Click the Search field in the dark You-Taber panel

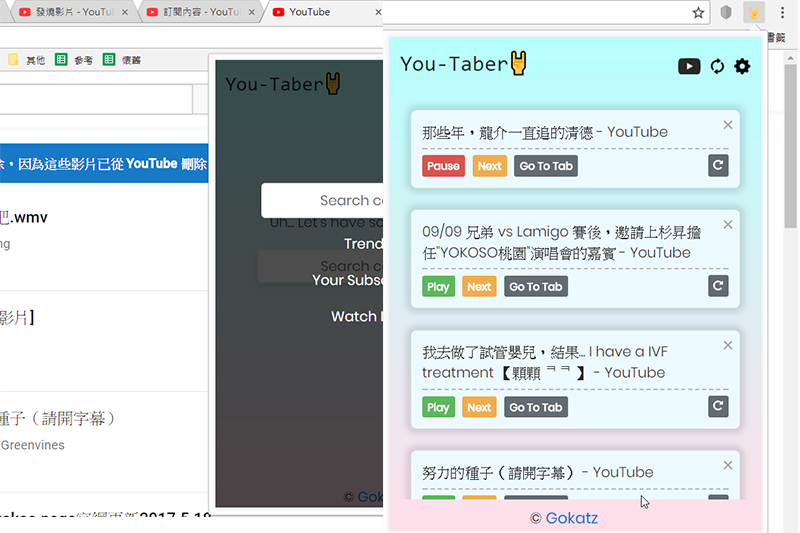[x=322, y=200]
